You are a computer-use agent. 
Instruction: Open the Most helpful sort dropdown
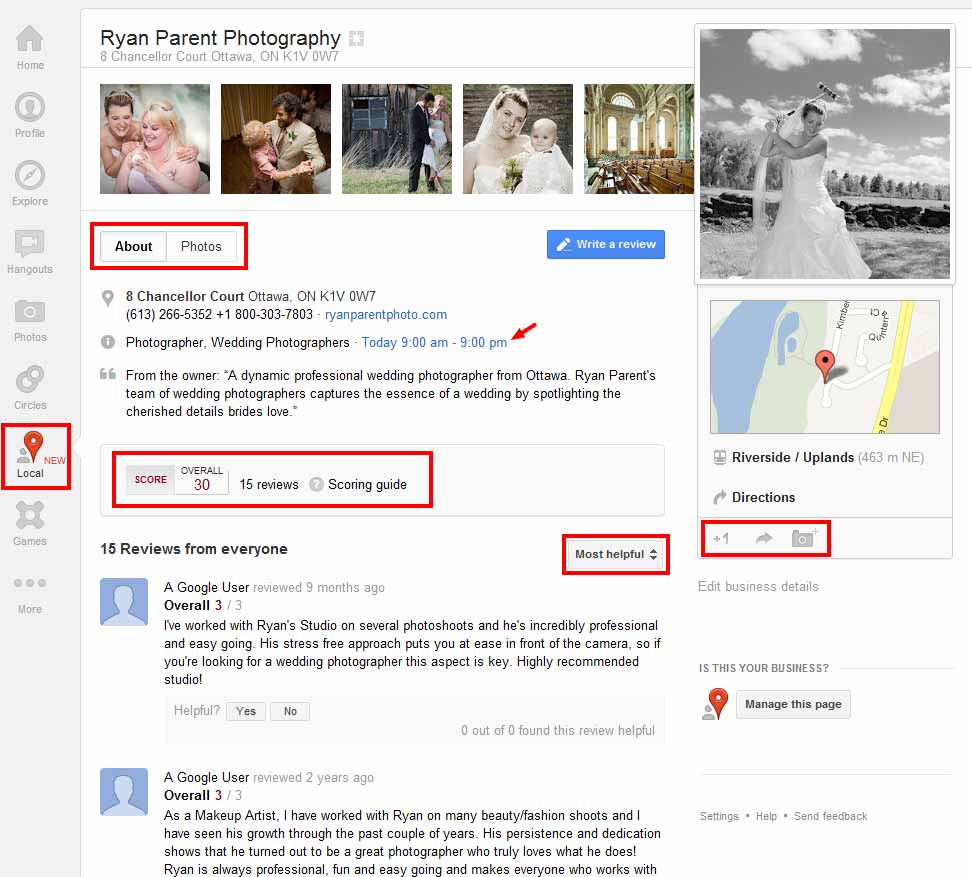tap(616, 554)
